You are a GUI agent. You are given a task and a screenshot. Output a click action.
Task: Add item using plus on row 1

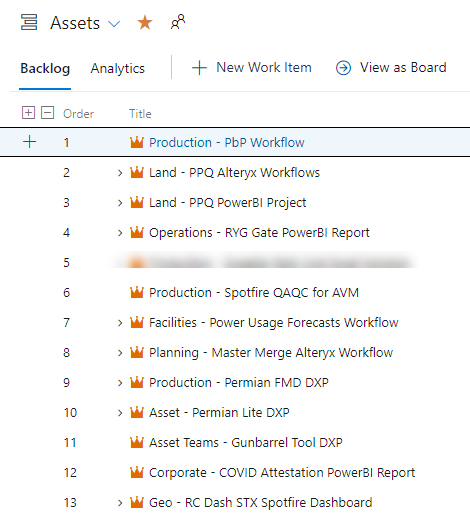pos(30,142)
